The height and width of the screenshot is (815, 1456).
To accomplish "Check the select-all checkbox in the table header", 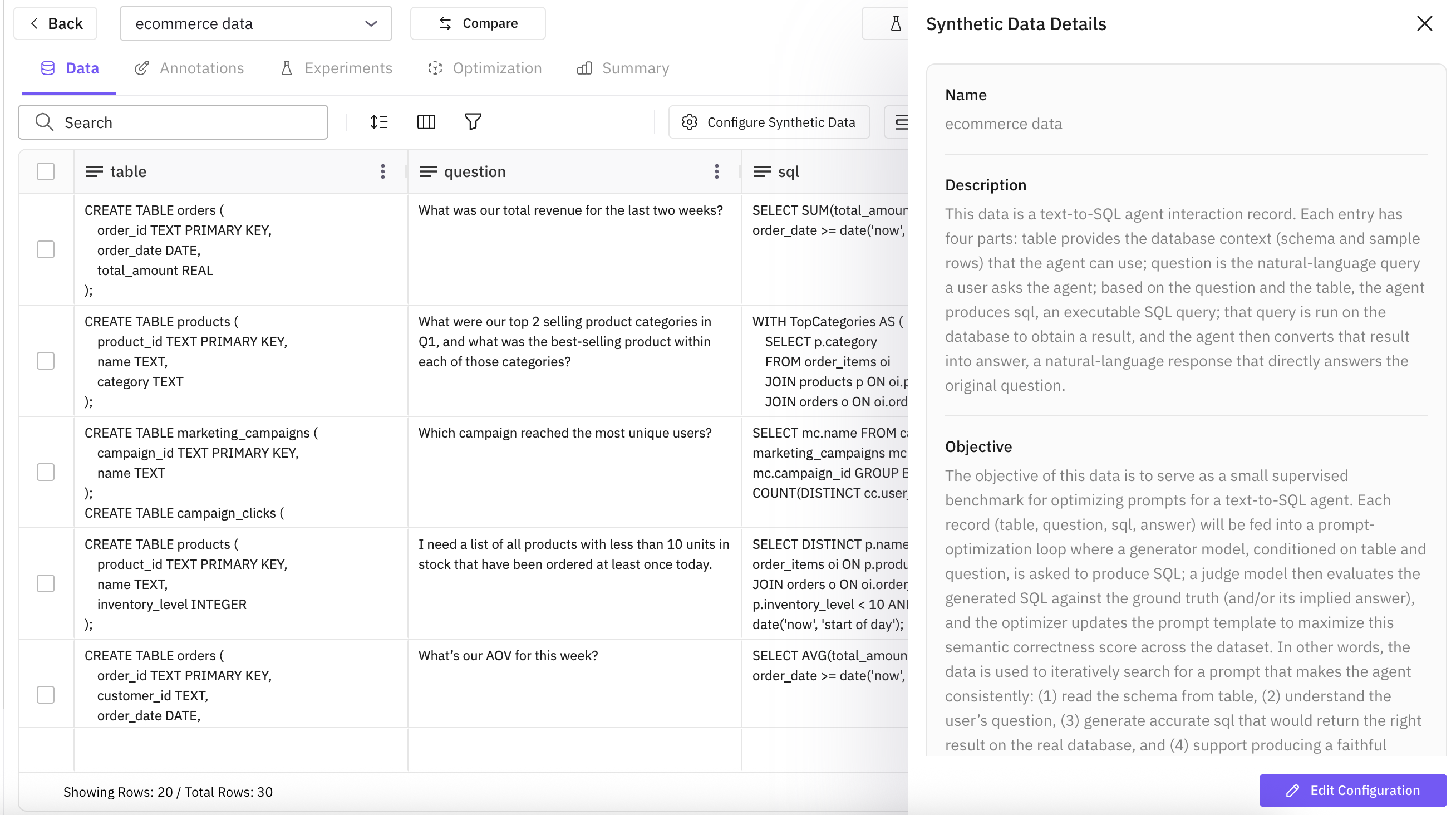I will [45, 171].
